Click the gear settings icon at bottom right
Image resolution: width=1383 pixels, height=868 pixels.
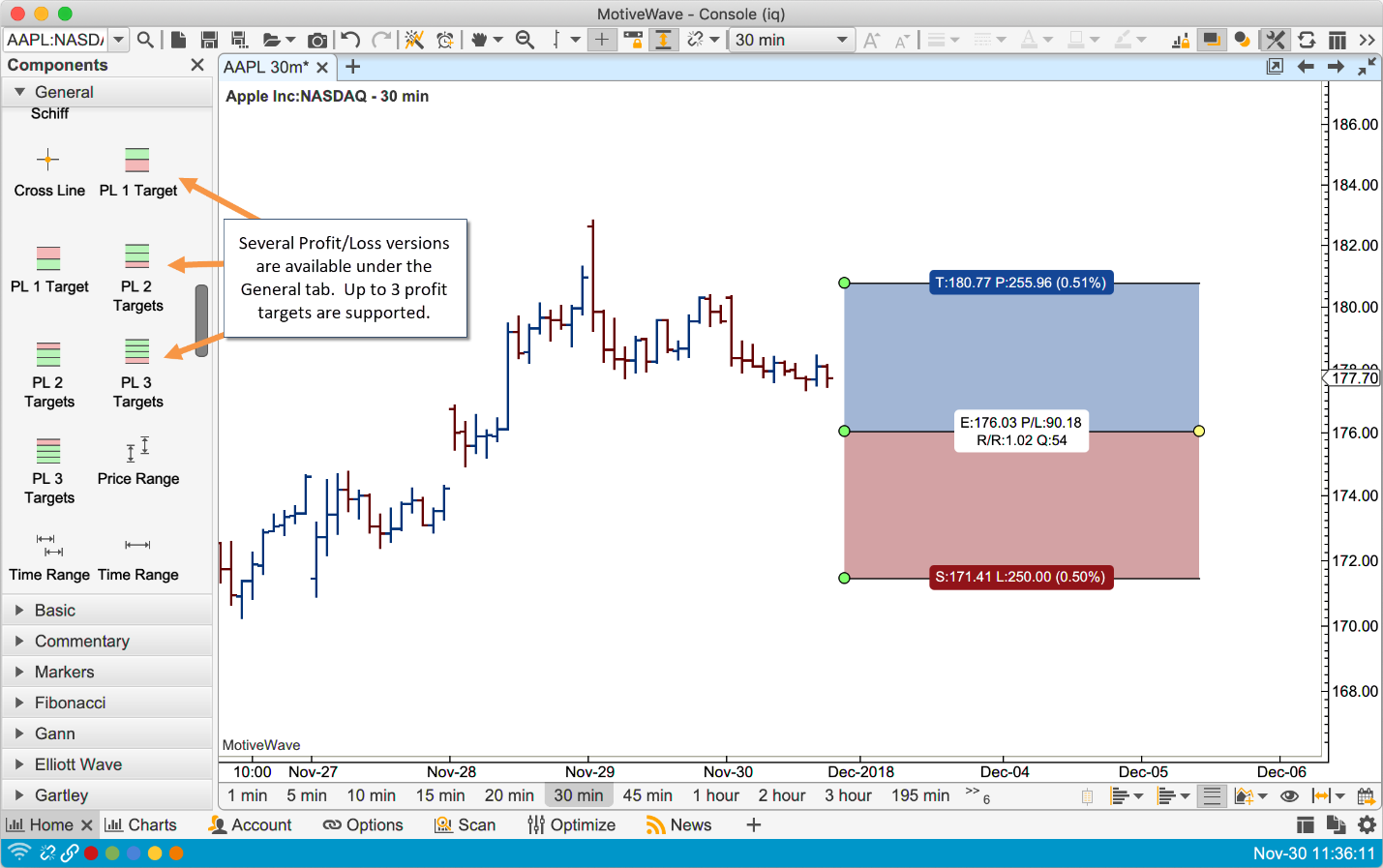pyautogui.click(x=1367, y=824)
